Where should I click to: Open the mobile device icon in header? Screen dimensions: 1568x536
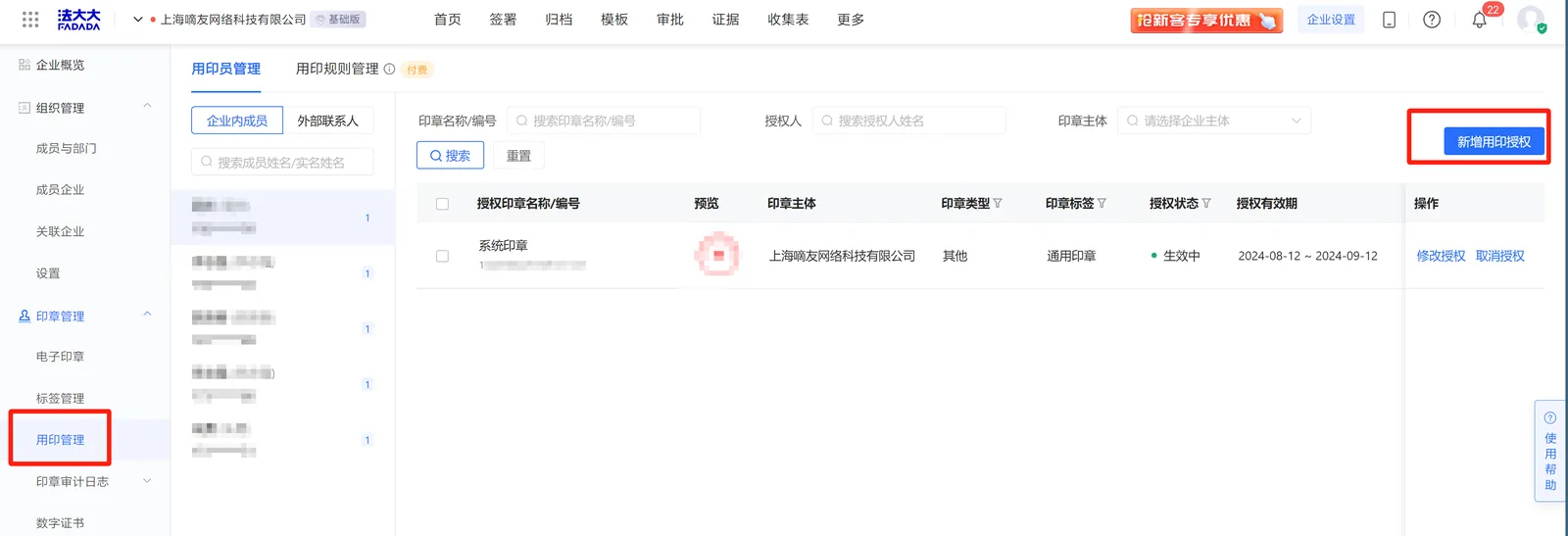1389,20
